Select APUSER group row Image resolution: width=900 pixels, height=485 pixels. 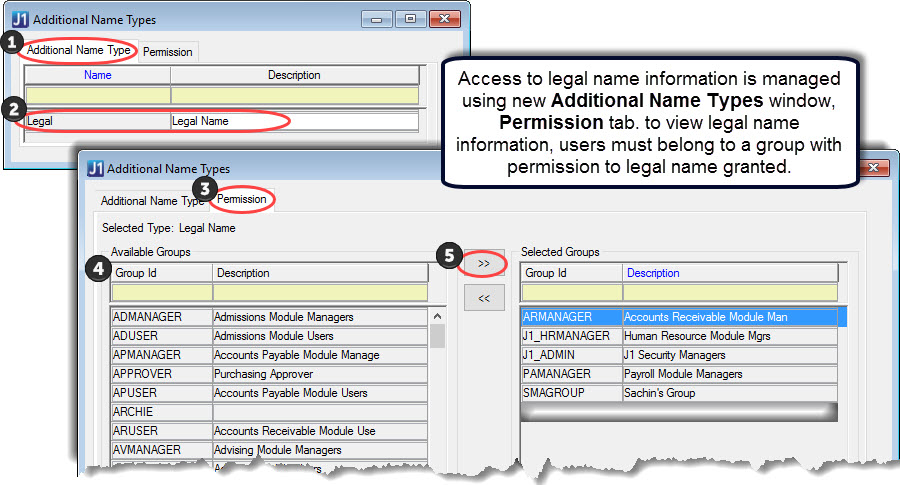click(x=270, y=393)
